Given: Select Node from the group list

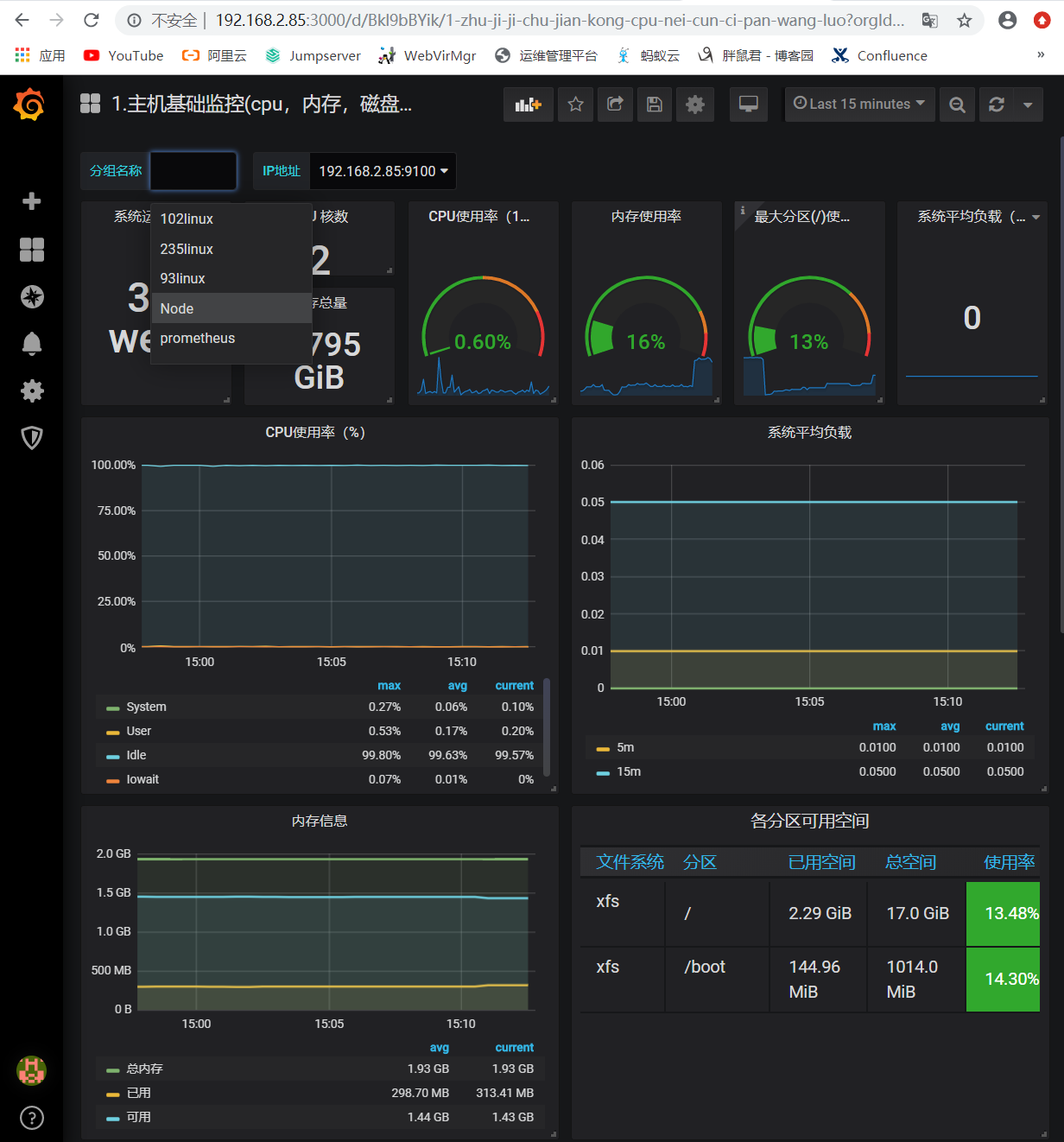Looking at the screenshot, I should pyautogui.click(x=177, y=308).
